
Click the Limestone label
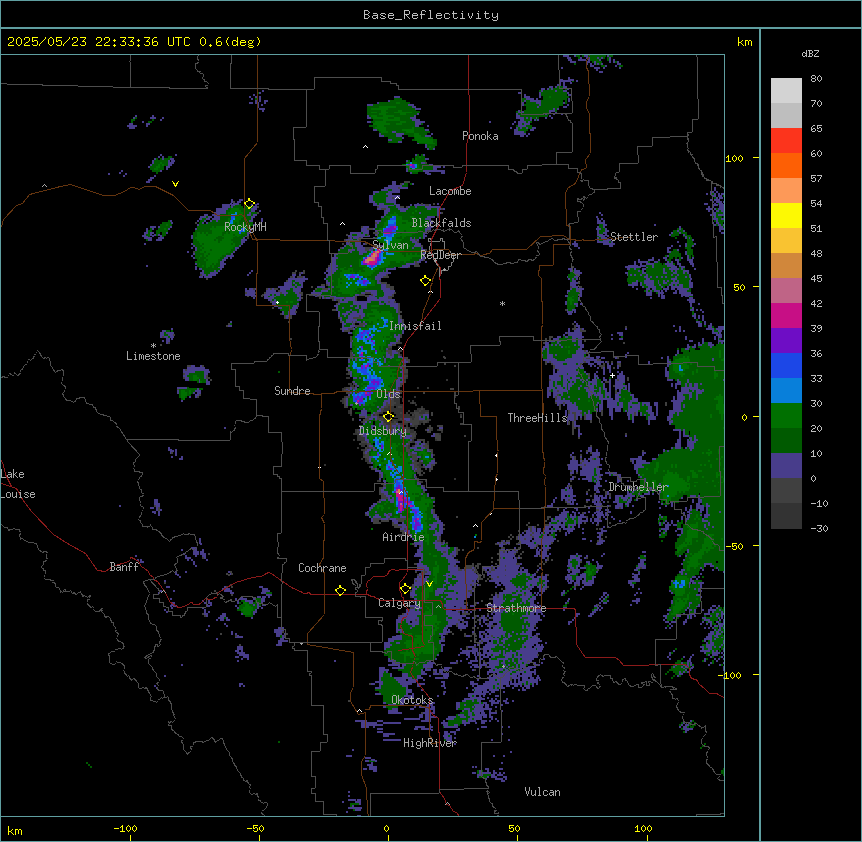(153, 356)
